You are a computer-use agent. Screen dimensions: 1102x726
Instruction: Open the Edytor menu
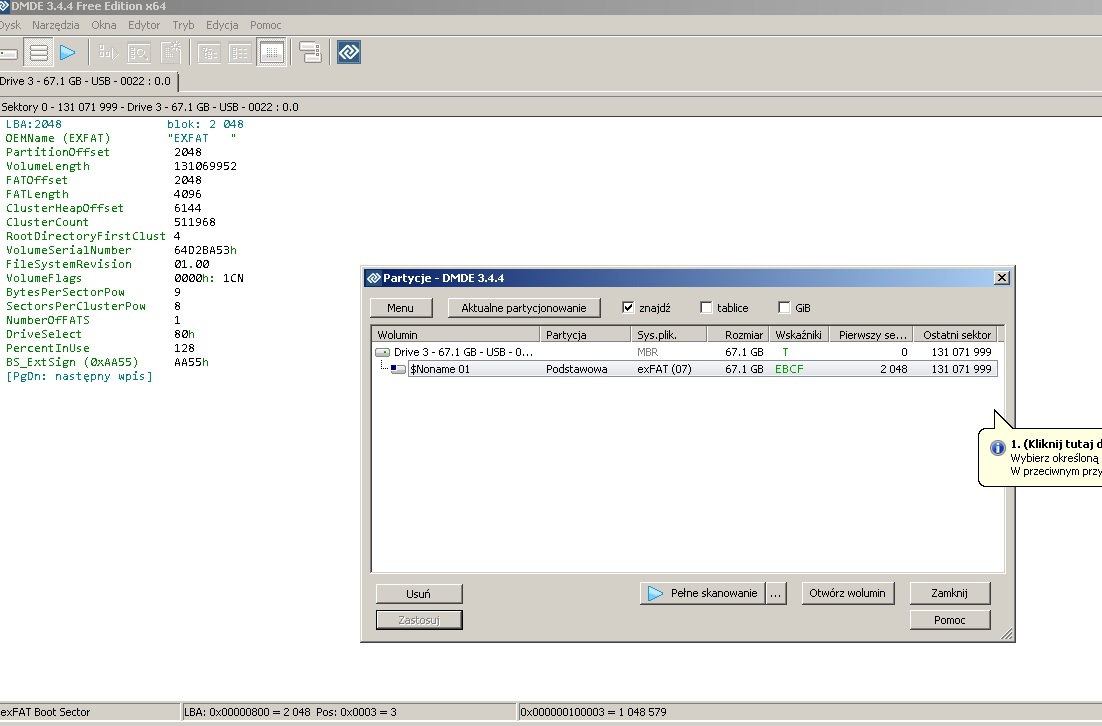[x=144, y=25]
